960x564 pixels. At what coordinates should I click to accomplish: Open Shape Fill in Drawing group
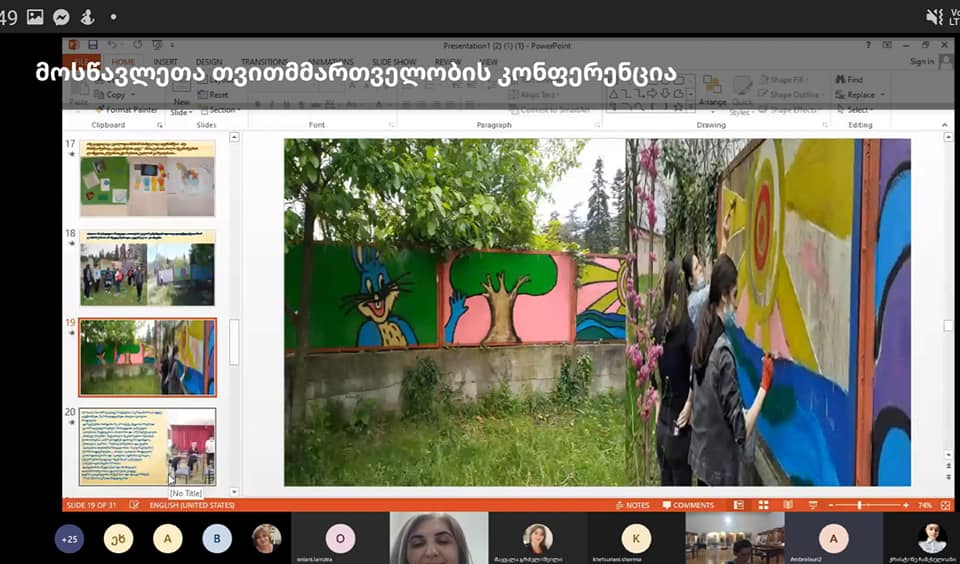pyautogui.click(x=784, y=80)
